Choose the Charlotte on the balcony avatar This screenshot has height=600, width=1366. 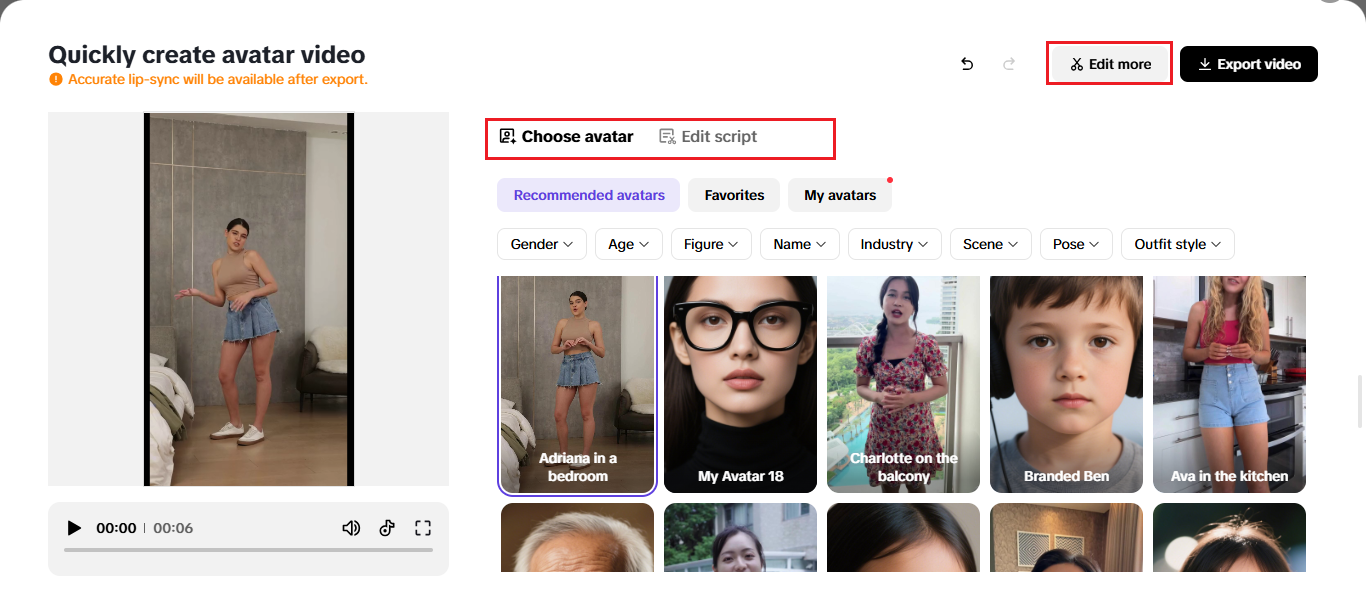point(903,384)
